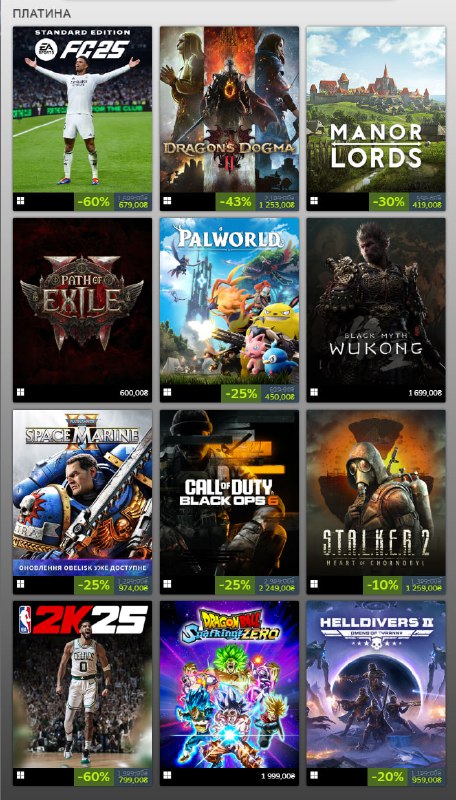The image size is (456, 800).
Task: Select the Path of Exile 2 capsule
Action: pyautogui.click(x=82, y=301)
